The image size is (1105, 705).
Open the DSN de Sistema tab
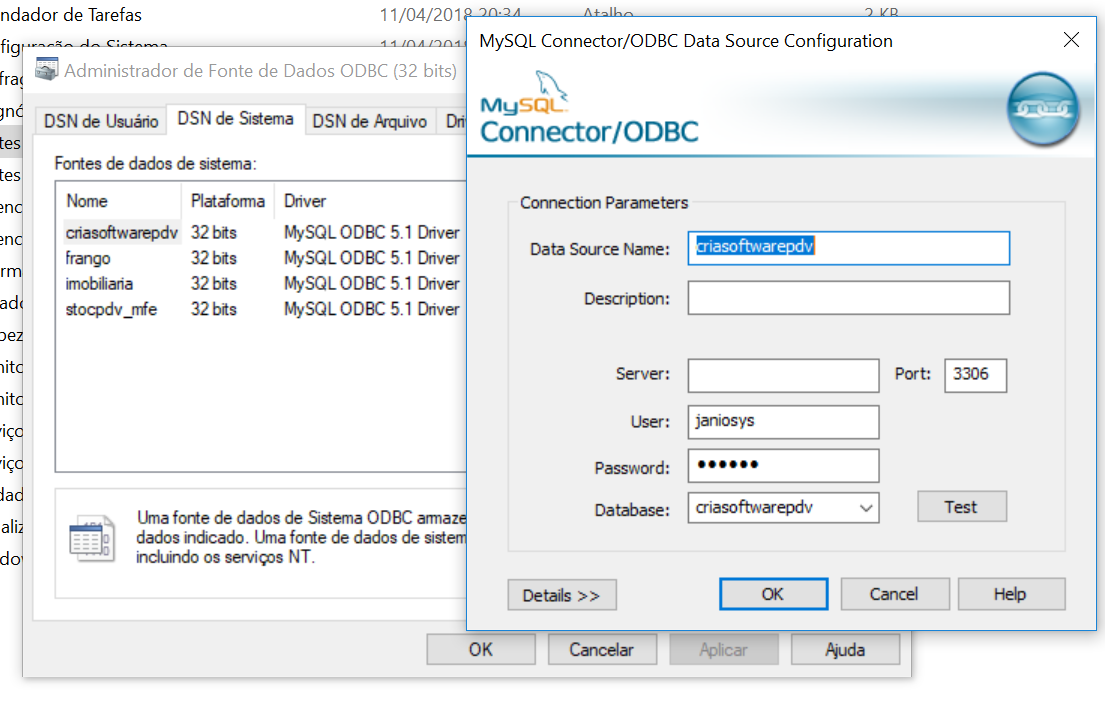point(235,119)
